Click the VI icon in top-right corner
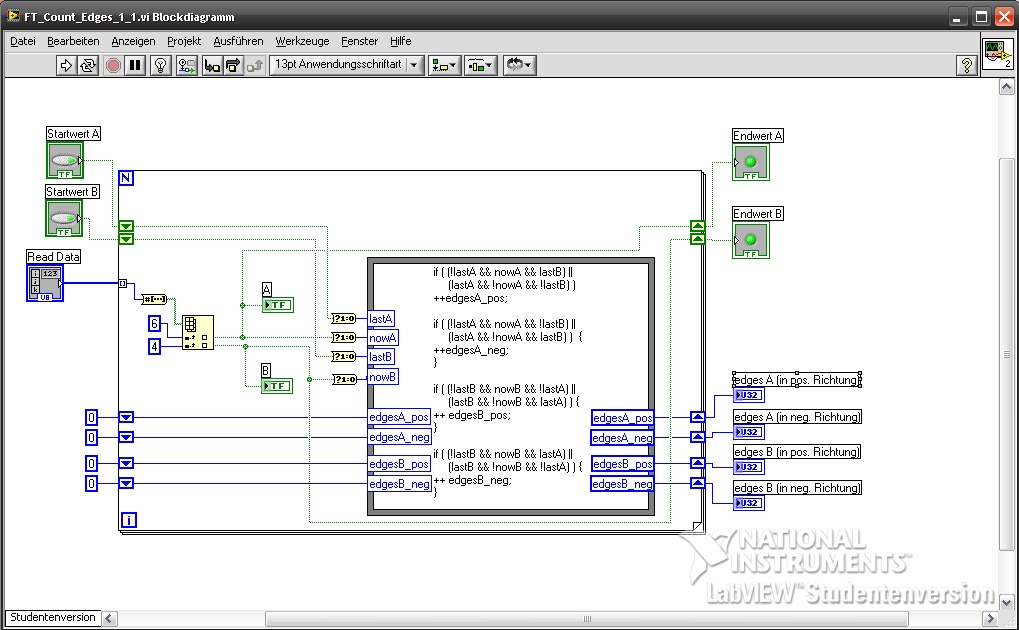This screenshot has height=630, width=1019. [997, 54]
